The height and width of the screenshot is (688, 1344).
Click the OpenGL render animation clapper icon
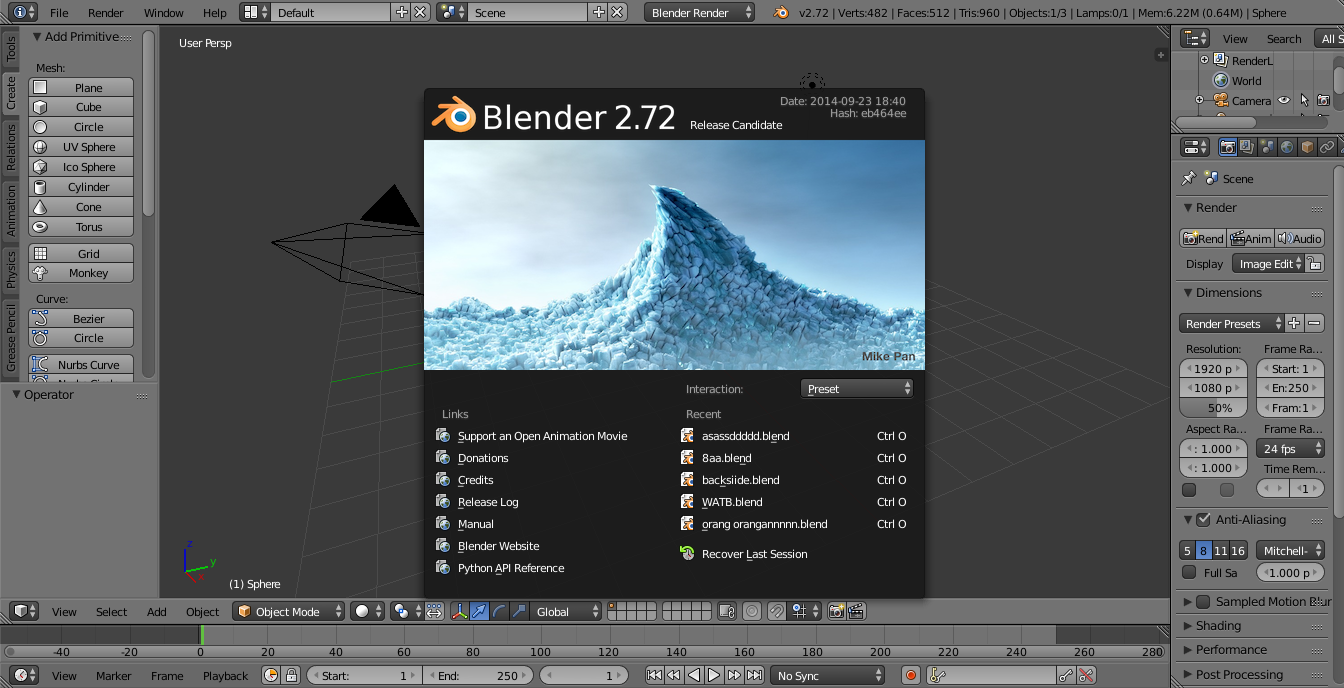(857, 611)
